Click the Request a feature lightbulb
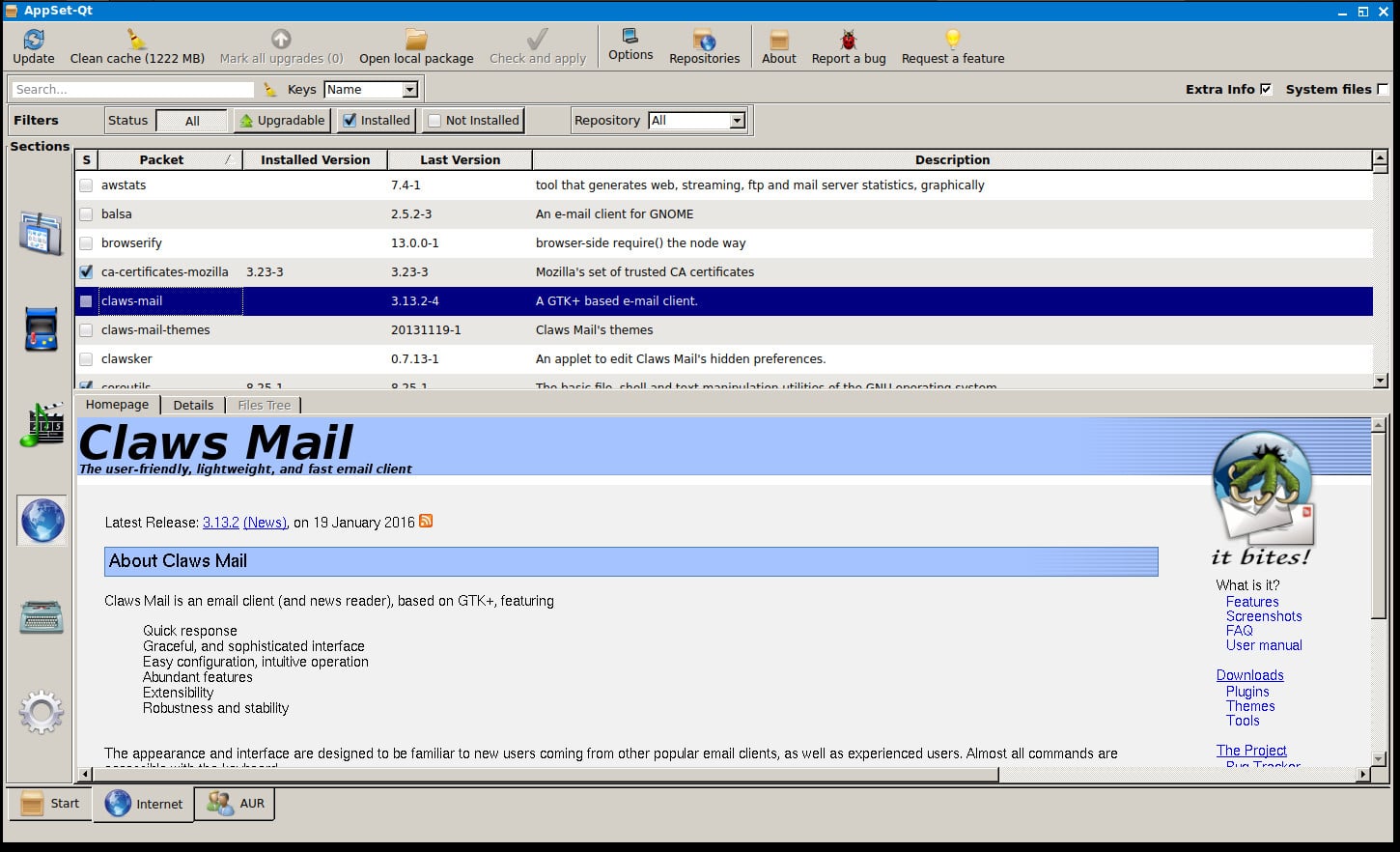This screenshot has width=1400, height=852. click(x=953, y=40)
